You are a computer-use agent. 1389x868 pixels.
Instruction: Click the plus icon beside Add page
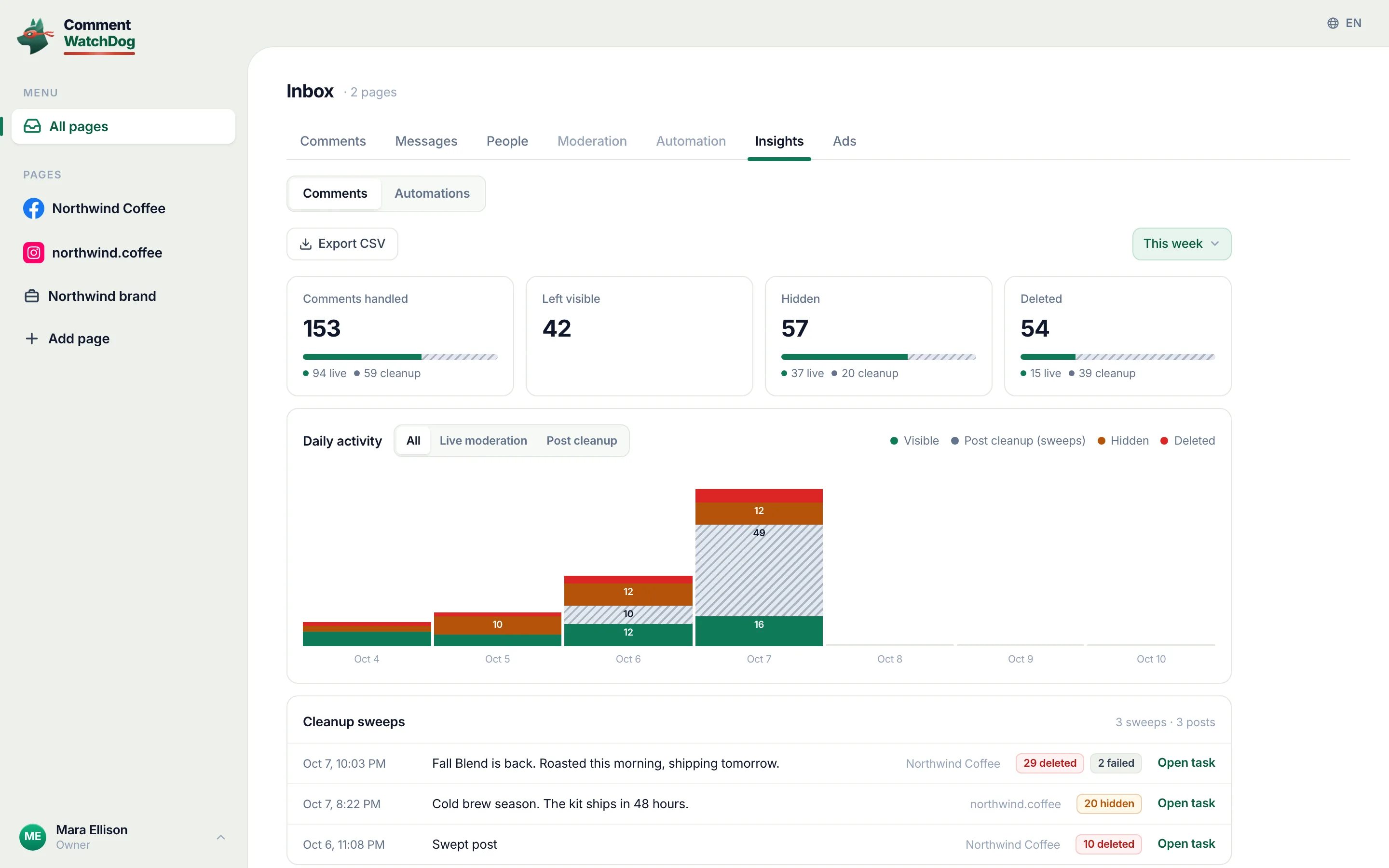click(x=31, y=339)
